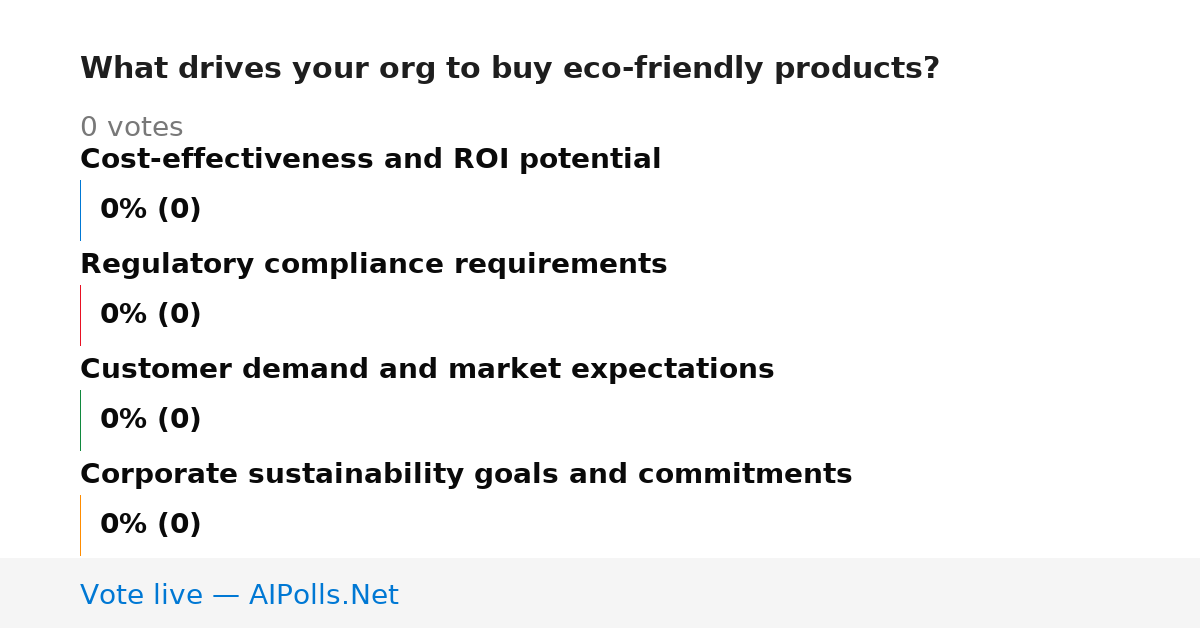Click the poll question heading

pyautogui.click(x=510, y=68)
